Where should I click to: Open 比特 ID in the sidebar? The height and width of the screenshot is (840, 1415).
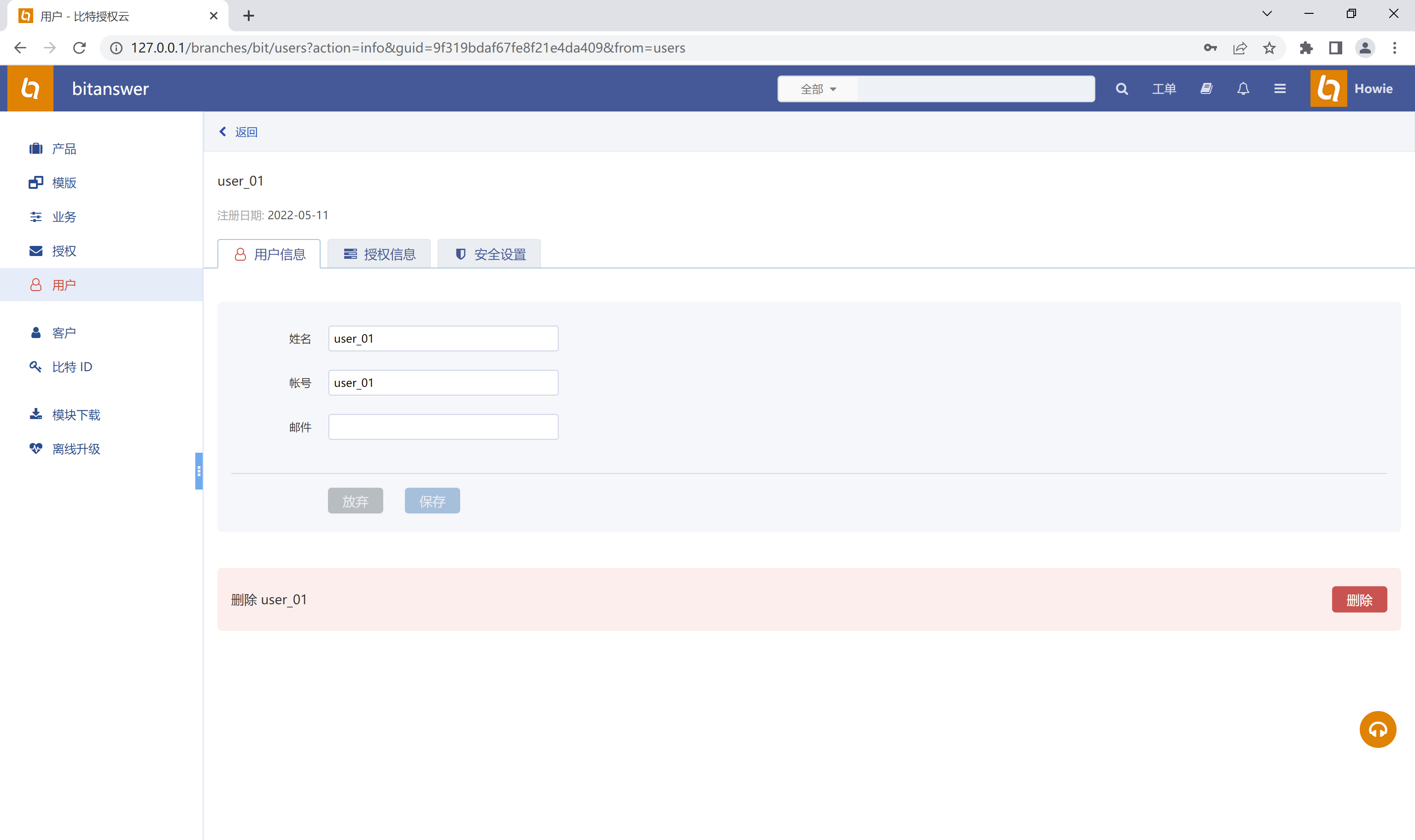[72, 367]
